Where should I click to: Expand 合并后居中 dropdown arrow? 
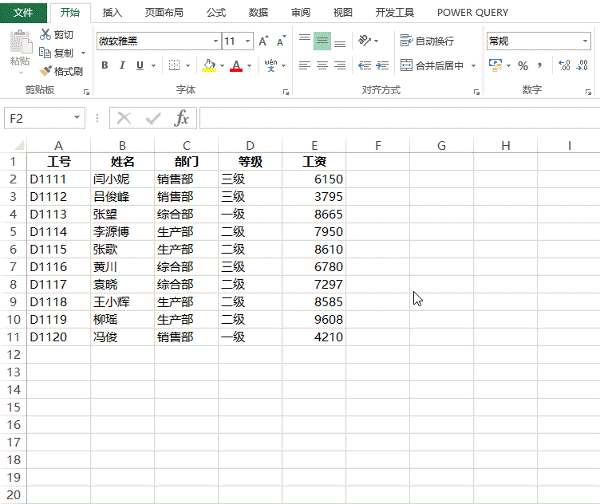[473, 65]
